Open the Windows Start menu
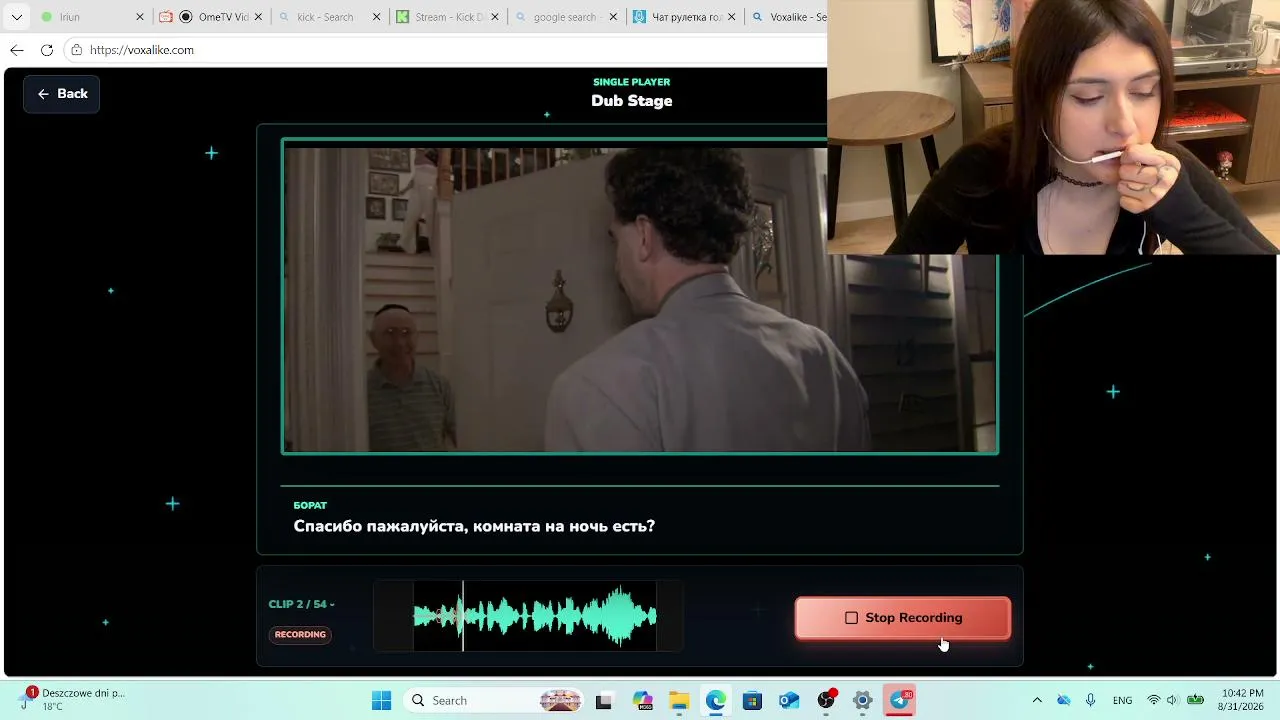The image size is (1280, 720). (x=381, y=701)
